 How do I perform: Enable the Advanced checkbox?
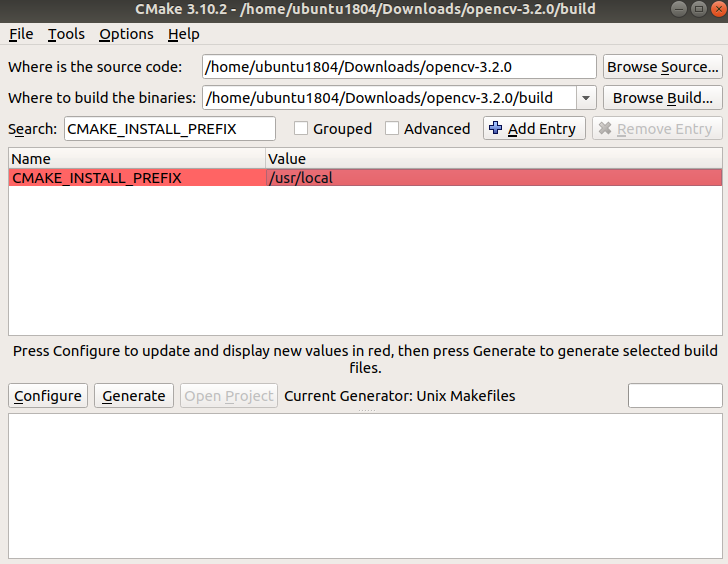[392, 129]
